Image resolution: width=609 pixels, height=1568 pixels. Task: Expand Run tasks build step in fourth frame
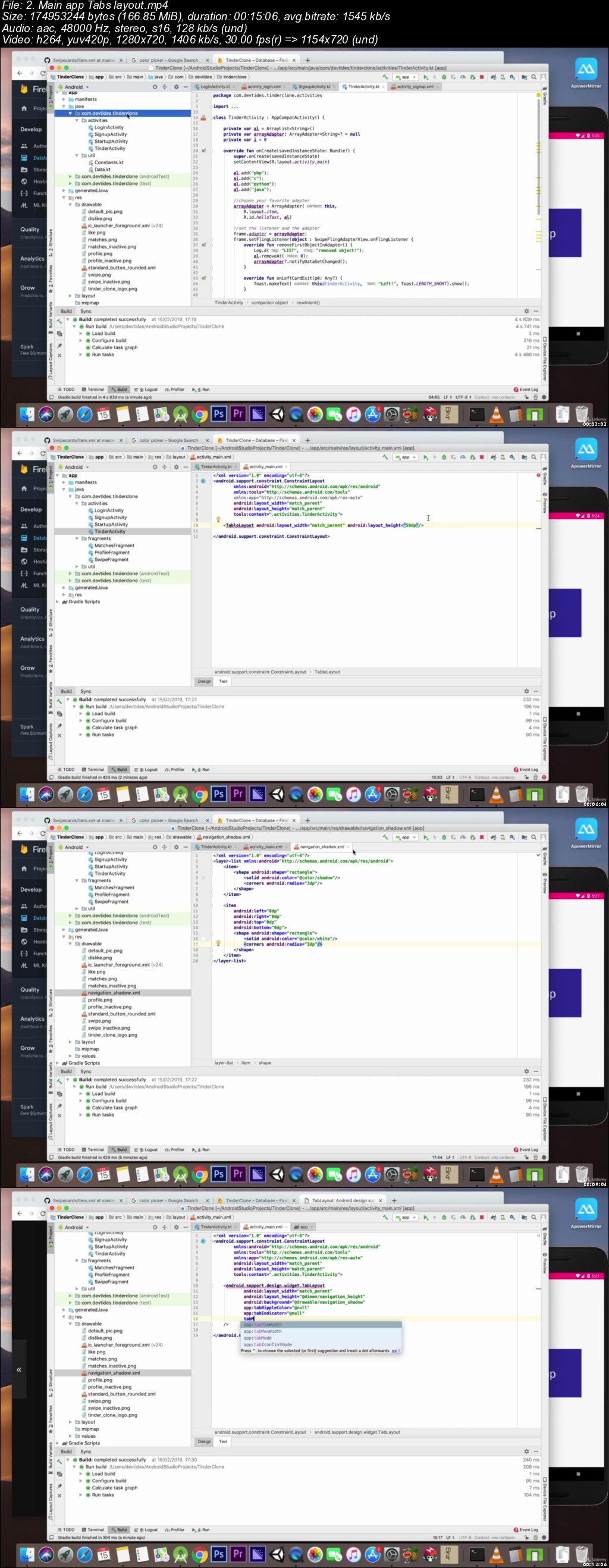81,1495
